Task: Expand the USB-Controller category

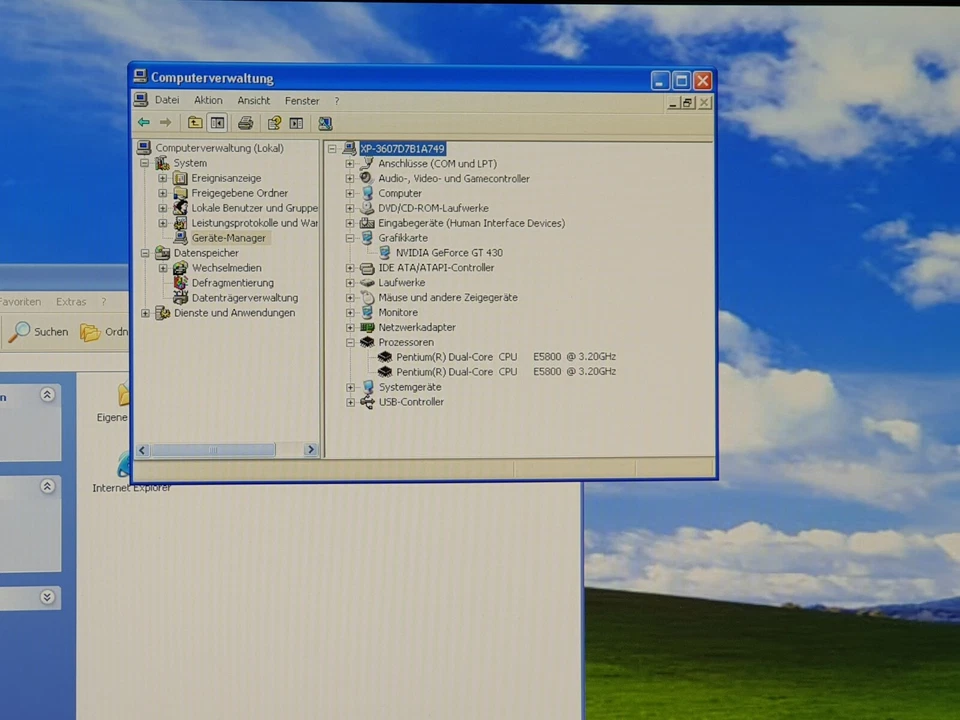Action: (x=350, y=402)
